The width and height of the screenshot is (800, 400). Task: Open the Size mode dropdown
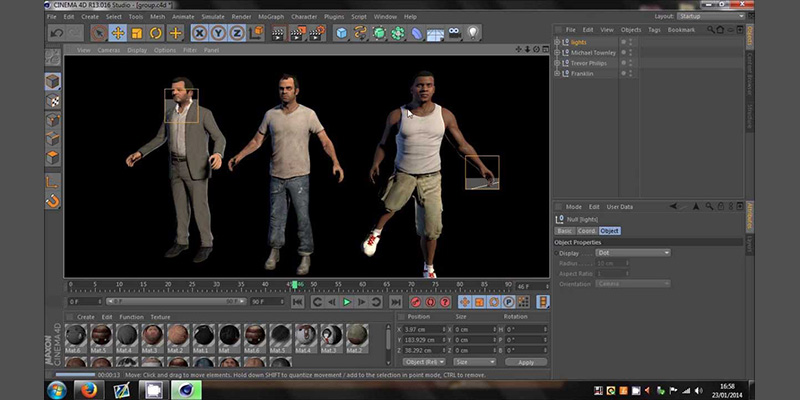coord(475,362)
